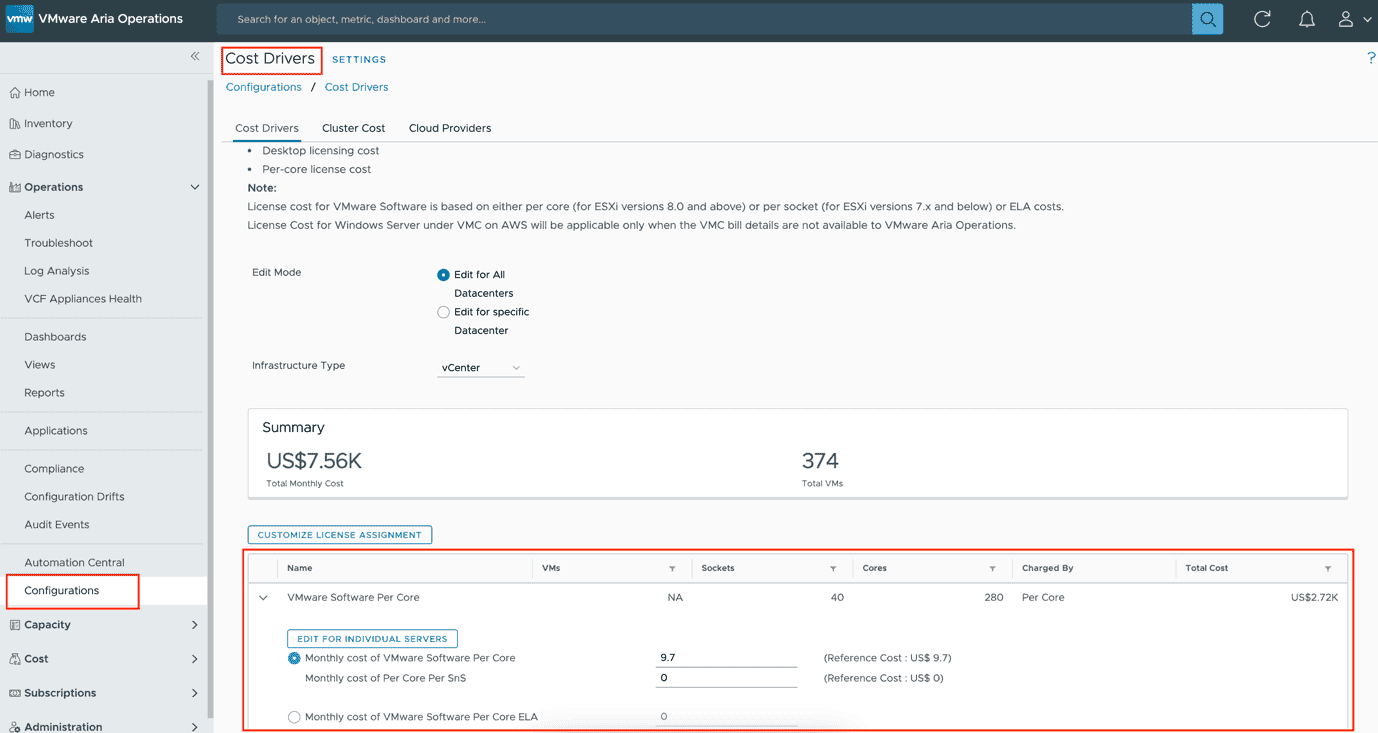Click Customize License Assignment button
1378x733 pixels.
click(340, 535)
